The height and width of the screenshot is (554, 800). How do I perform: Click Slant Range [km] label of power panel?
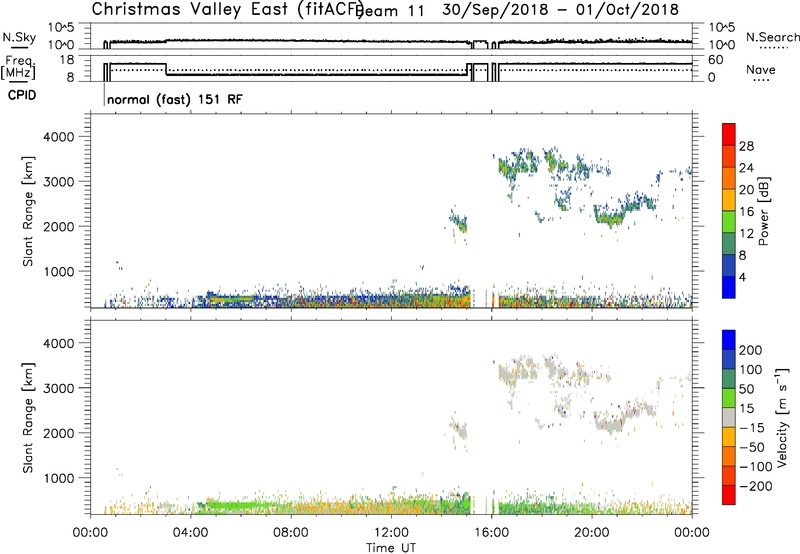click(28, 211)
